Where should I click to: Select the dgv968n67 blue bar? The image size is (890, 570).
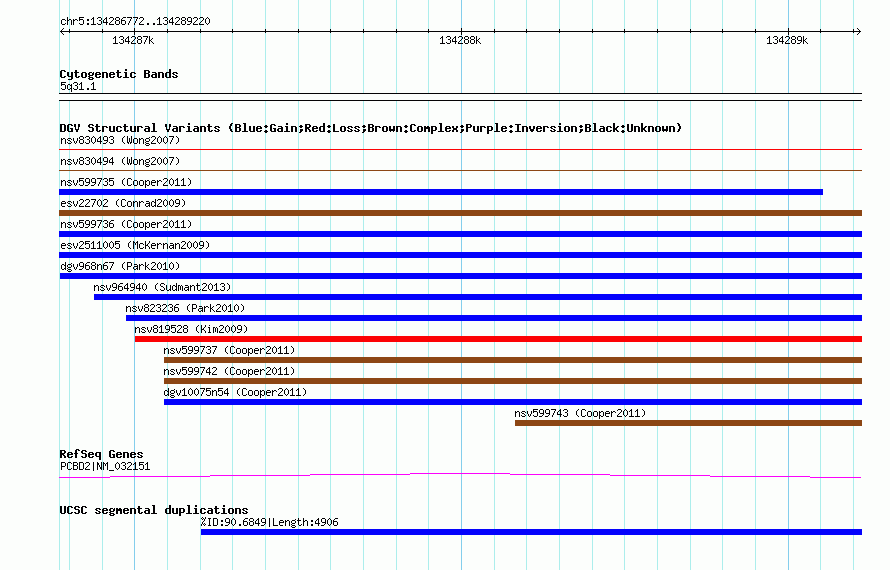pyautogui.click(x=461, y=276)
